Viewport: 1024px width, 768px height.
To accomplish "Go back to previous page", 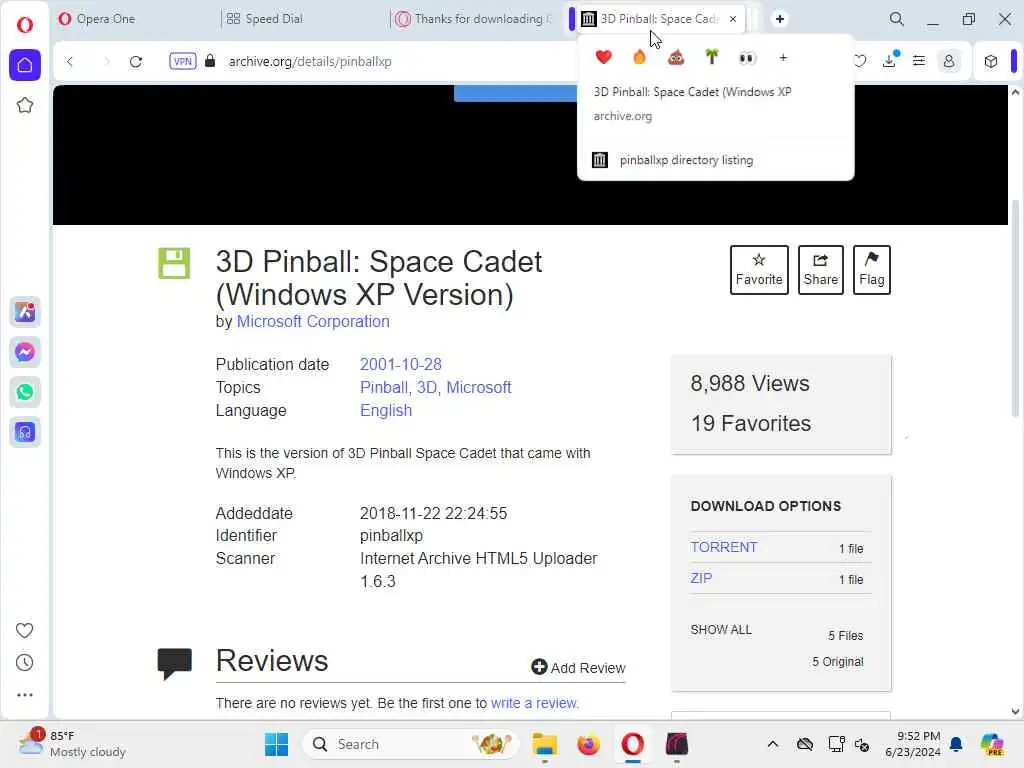I will coord(70,61).
